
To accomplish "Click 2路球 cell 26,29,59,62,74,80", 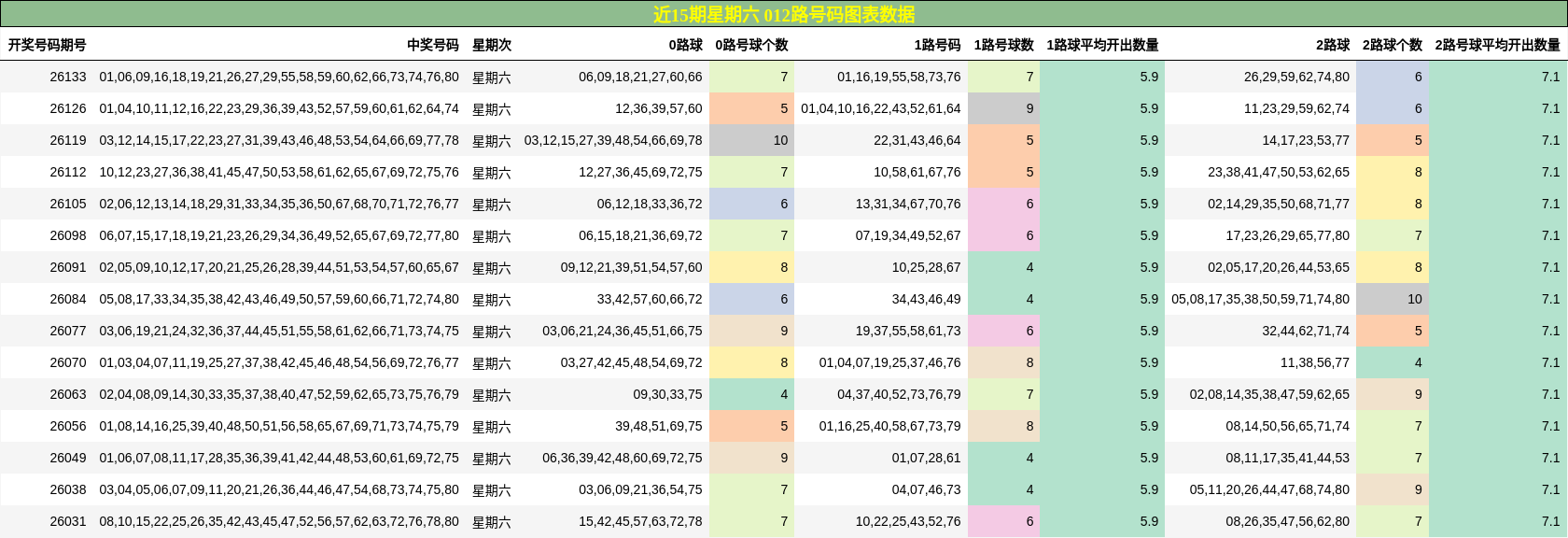I will point(1296,77).
